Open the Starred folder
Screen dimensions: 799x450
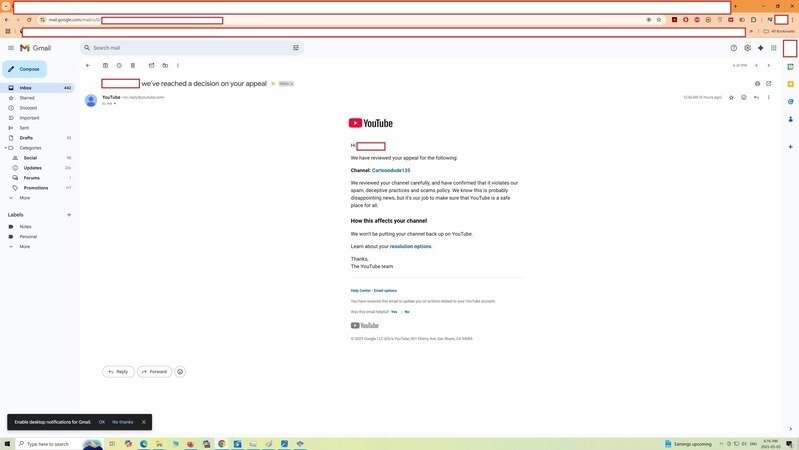(x=27, y=98)
